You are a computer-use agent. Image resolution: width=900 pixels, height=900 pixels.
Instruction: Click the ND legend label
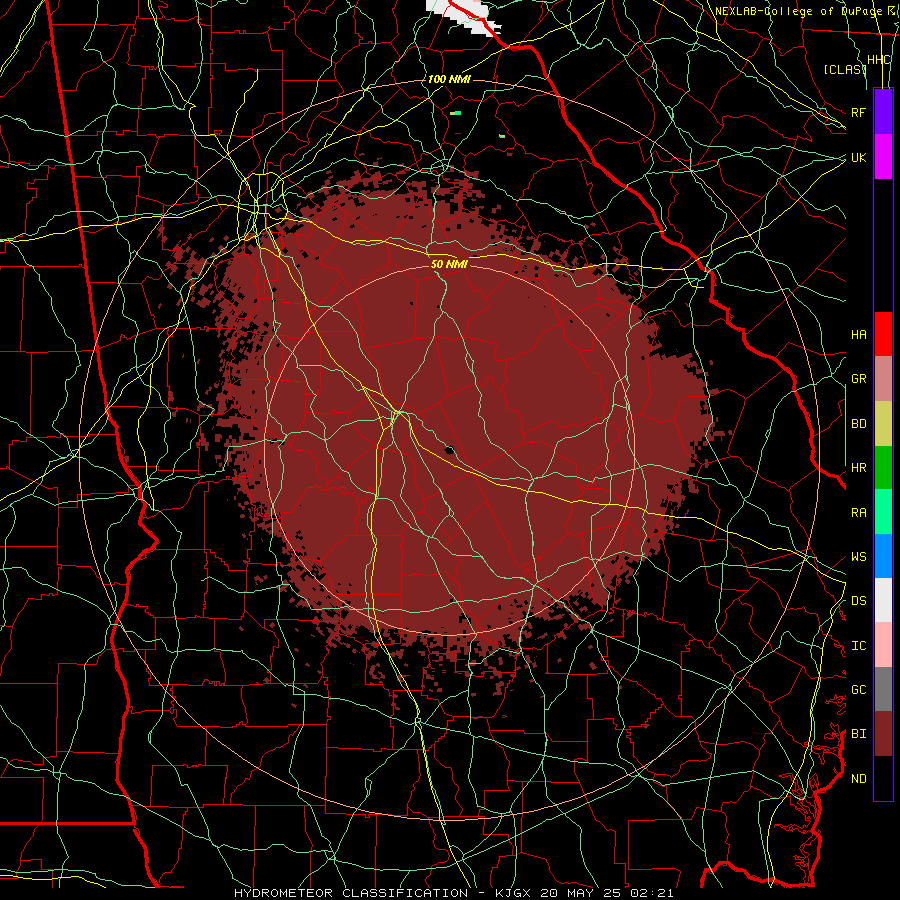(859, 779)
